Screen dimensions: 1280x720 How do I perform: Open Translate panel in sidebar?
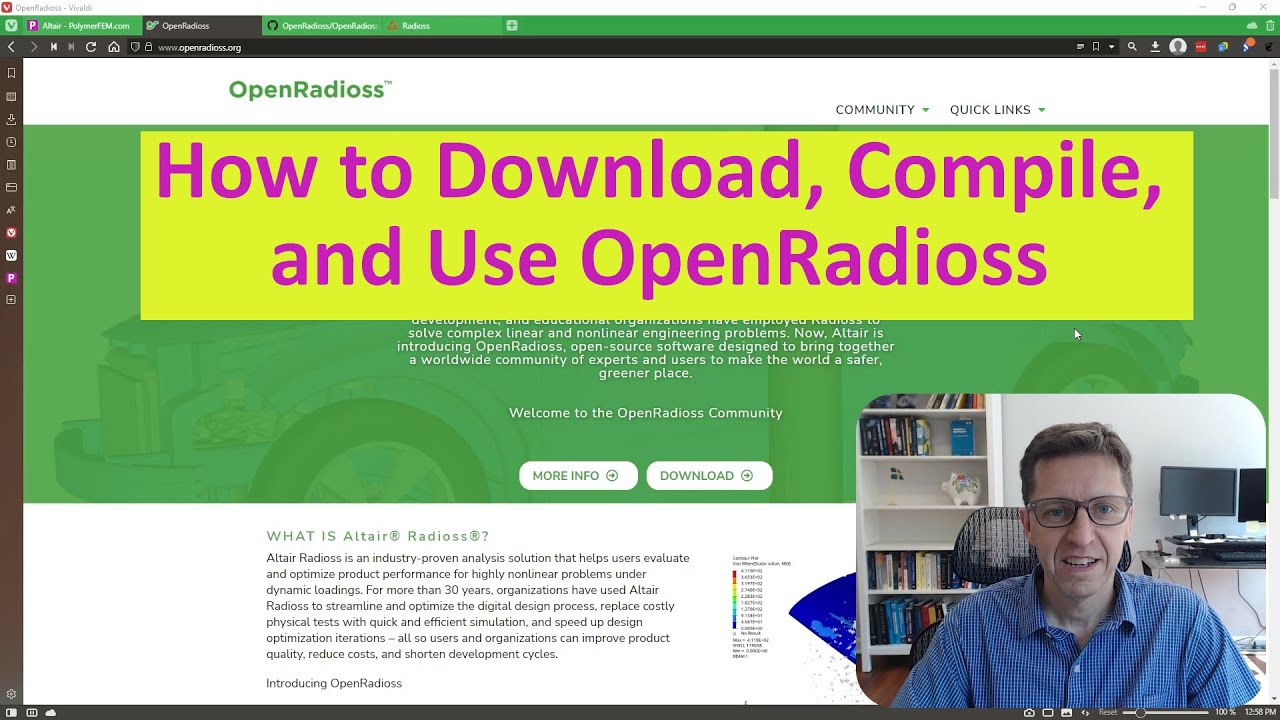[11, 210]
